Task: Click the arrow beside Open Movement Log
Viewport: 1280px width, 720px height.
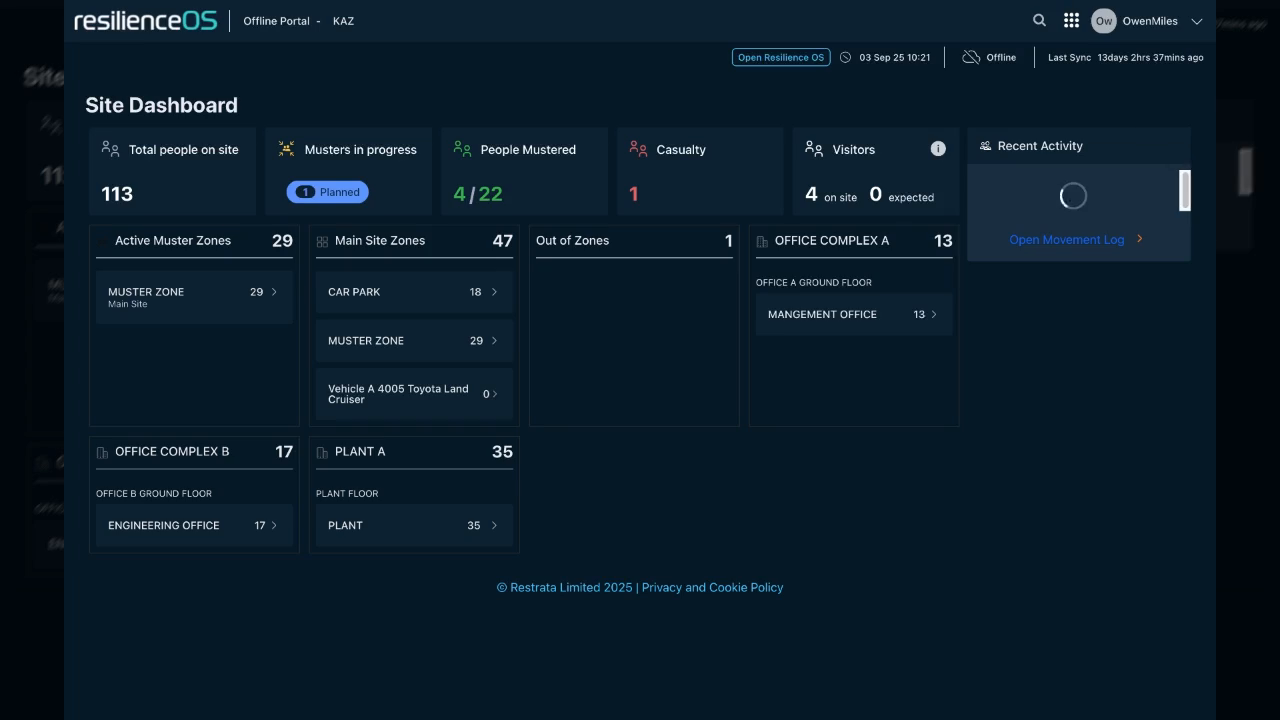Action: pyautogui.click(x=1139, y=239)
